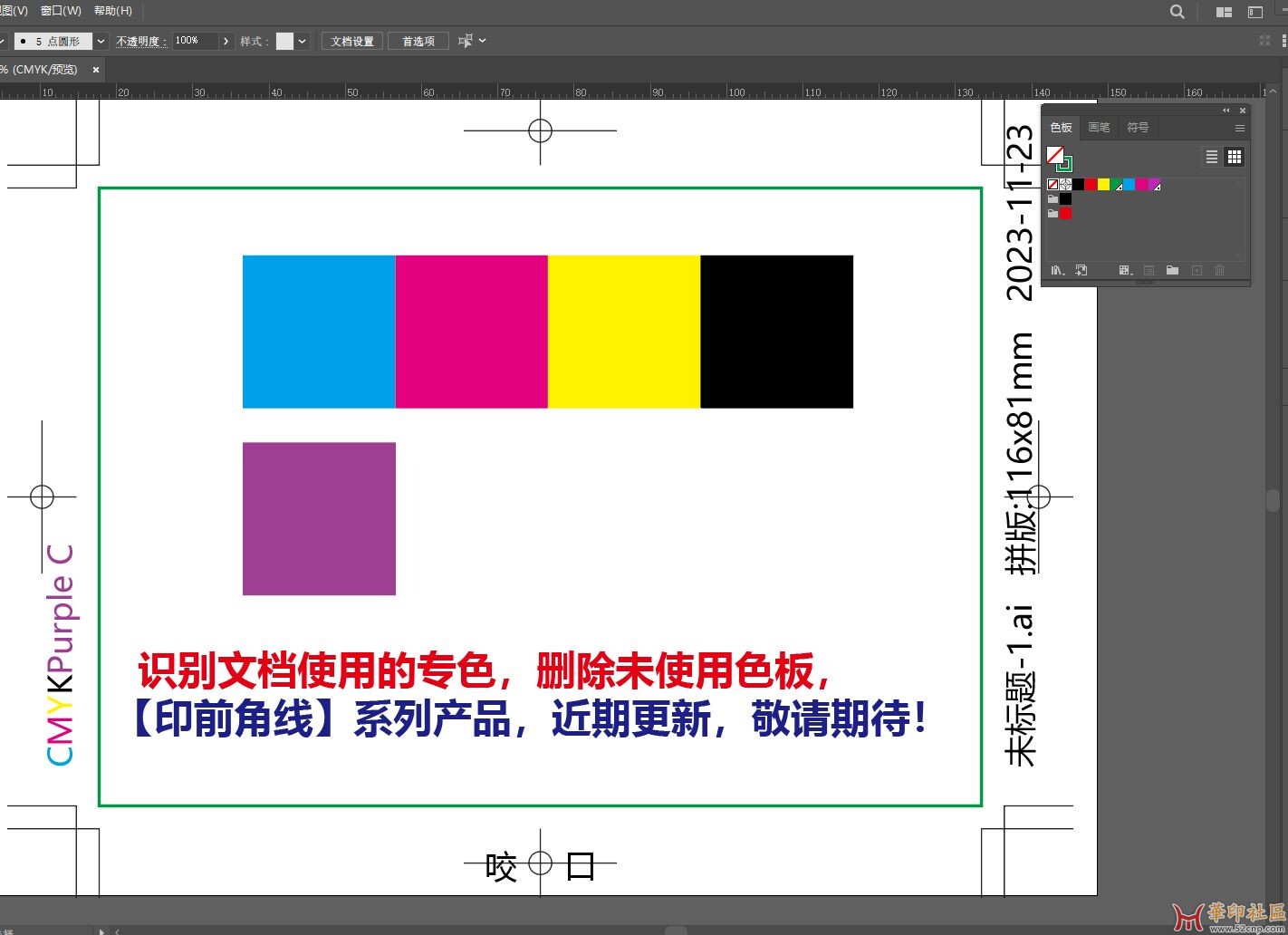Select red swatch inside second color group
1288x935 pixels.
1065,214
